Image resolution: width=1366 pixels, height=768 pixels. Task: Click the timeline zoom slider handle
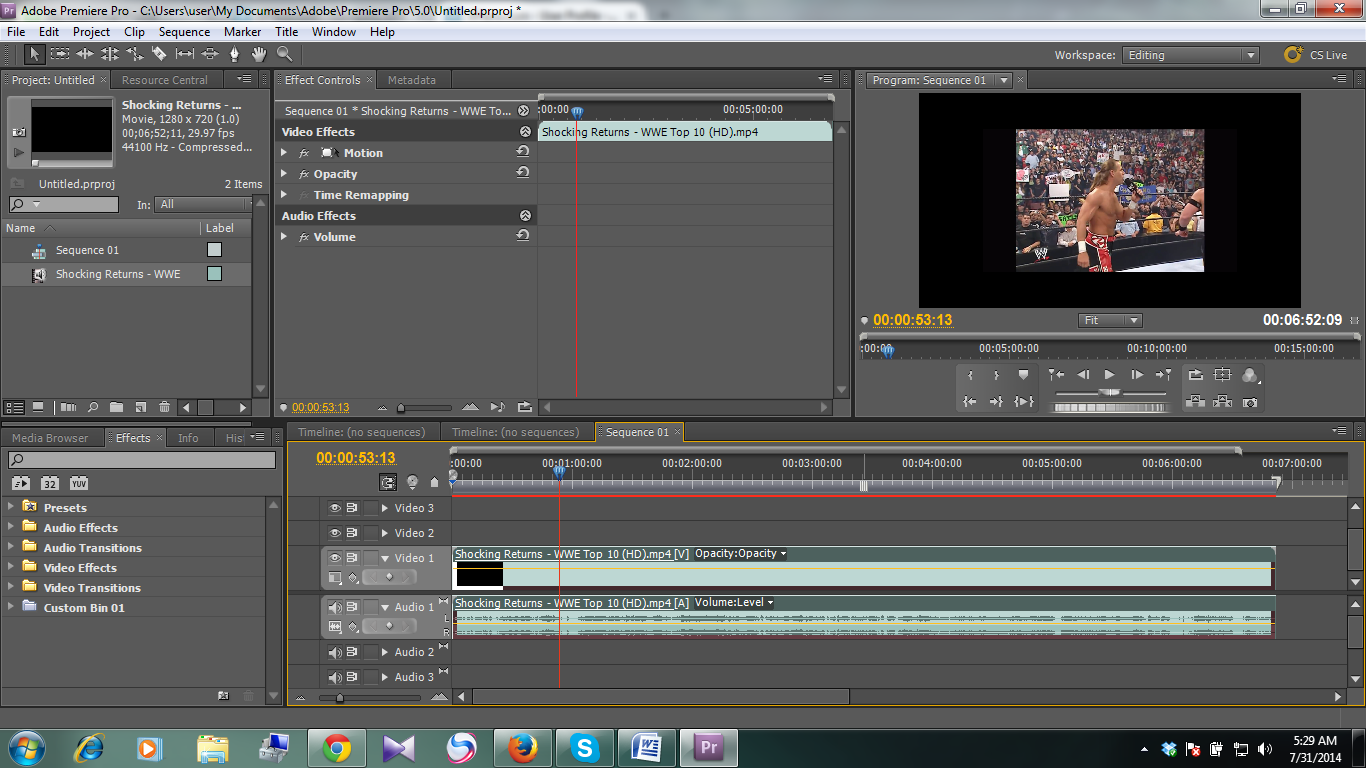pyautogui.click(x=340, y=698)
